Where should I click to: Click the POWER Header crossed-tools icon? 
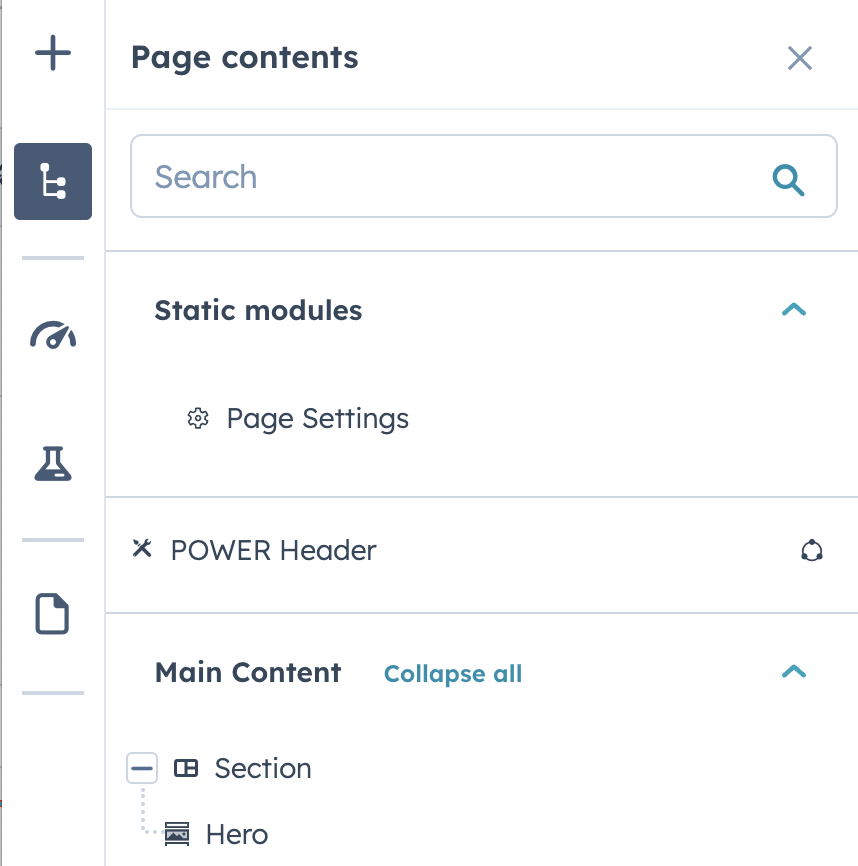click(142, 549)
